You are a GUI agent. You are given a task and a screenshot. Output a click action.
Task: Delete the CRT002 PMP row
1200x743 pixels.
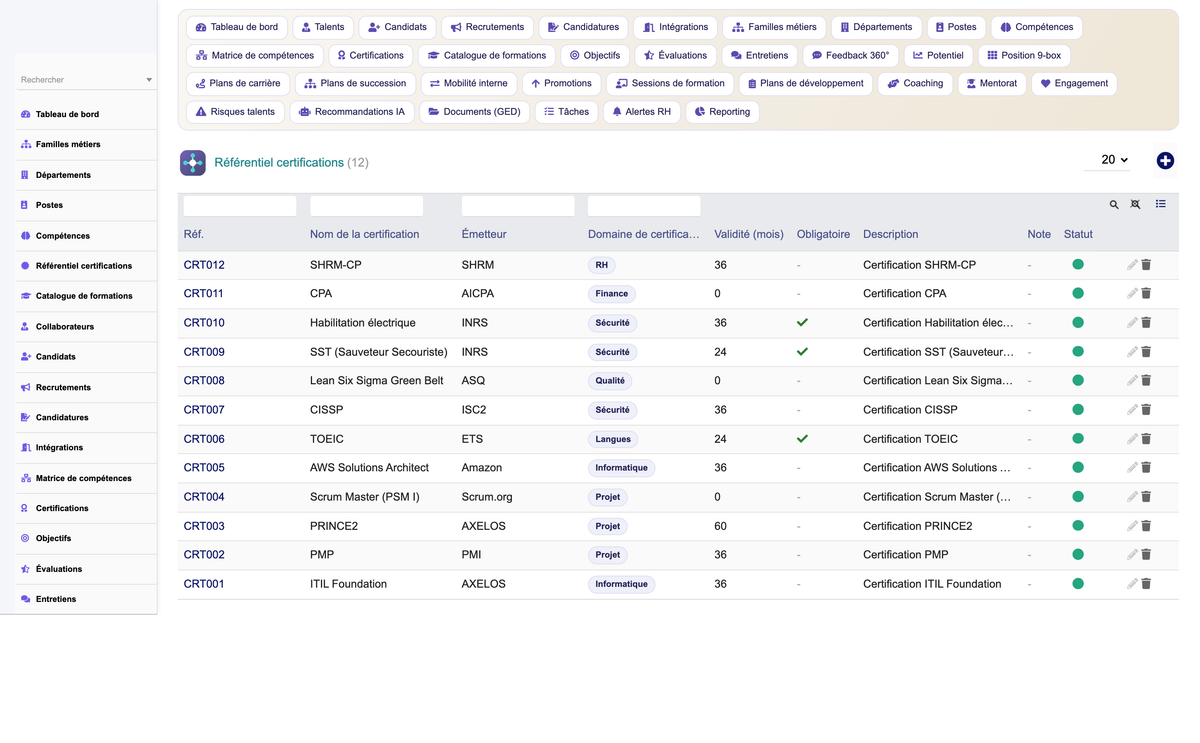pos(1146,555)
